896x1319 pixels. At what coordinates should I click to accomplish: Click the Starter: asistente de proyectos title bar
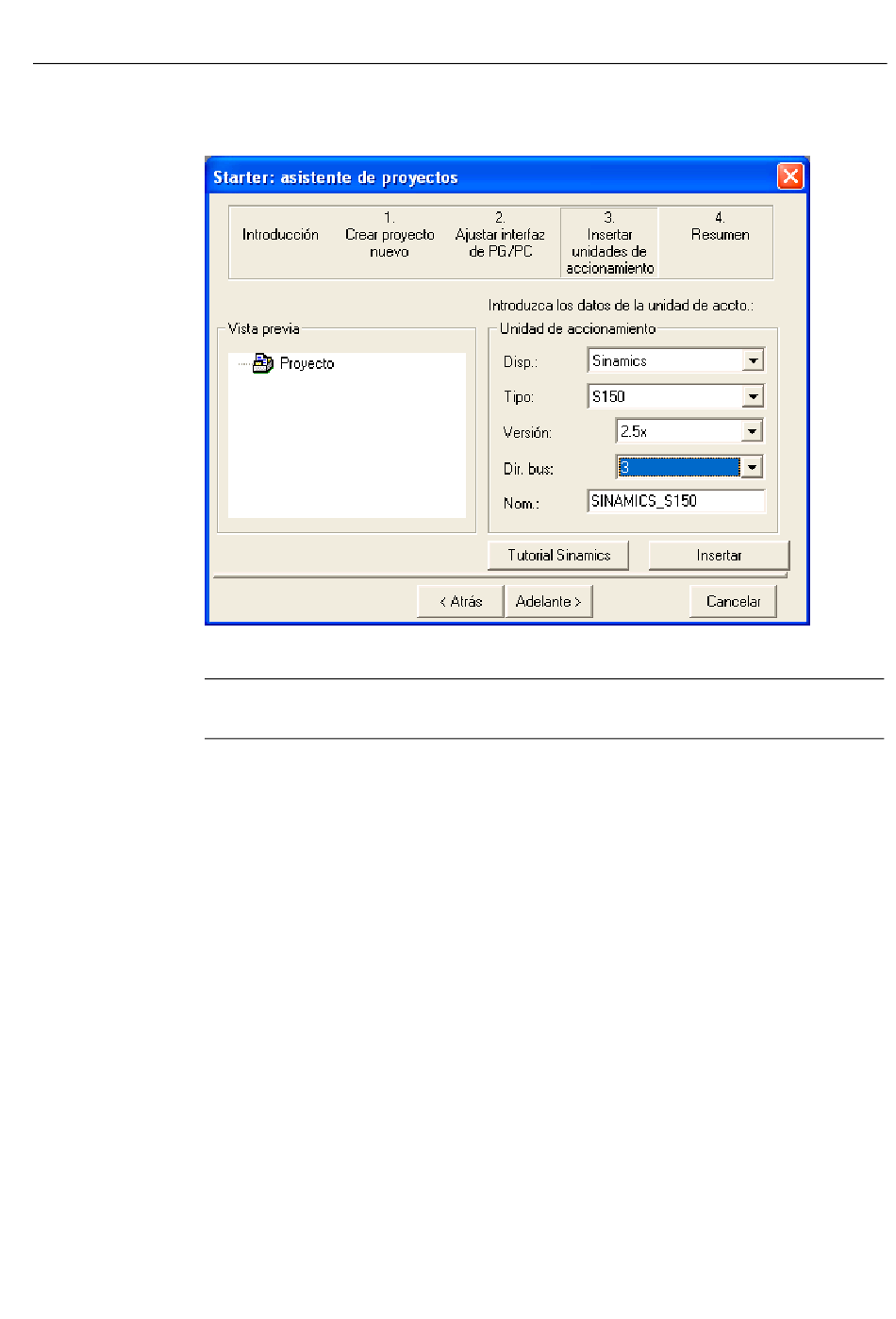pos(490,176)
